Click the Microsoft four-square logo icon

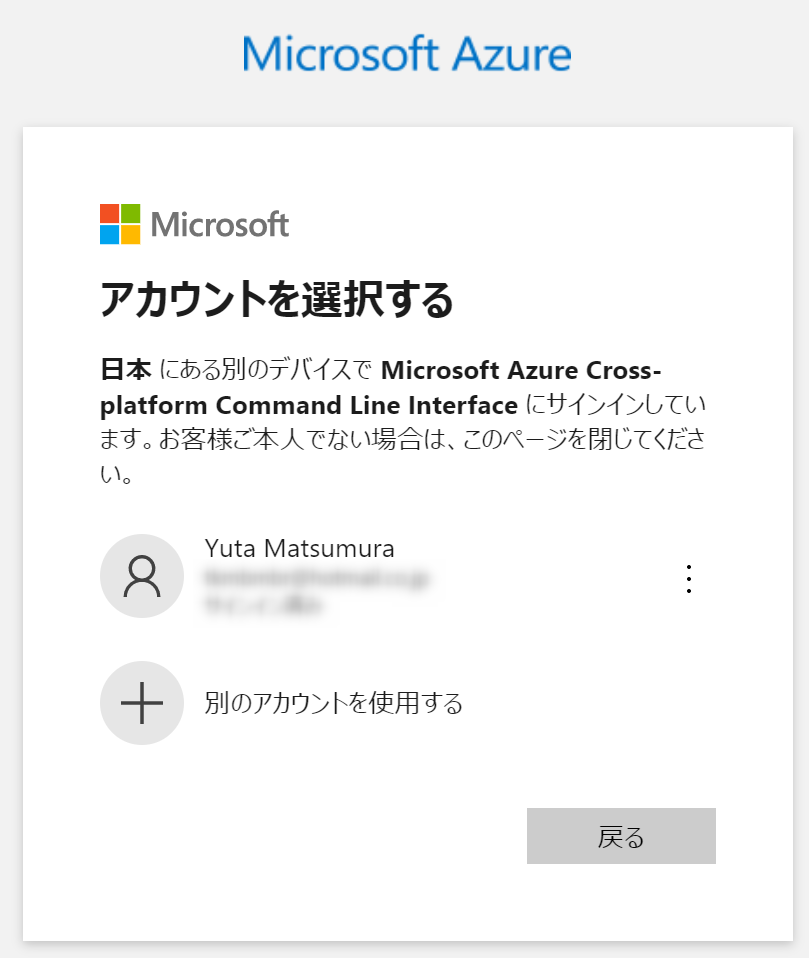pos(120,223)
